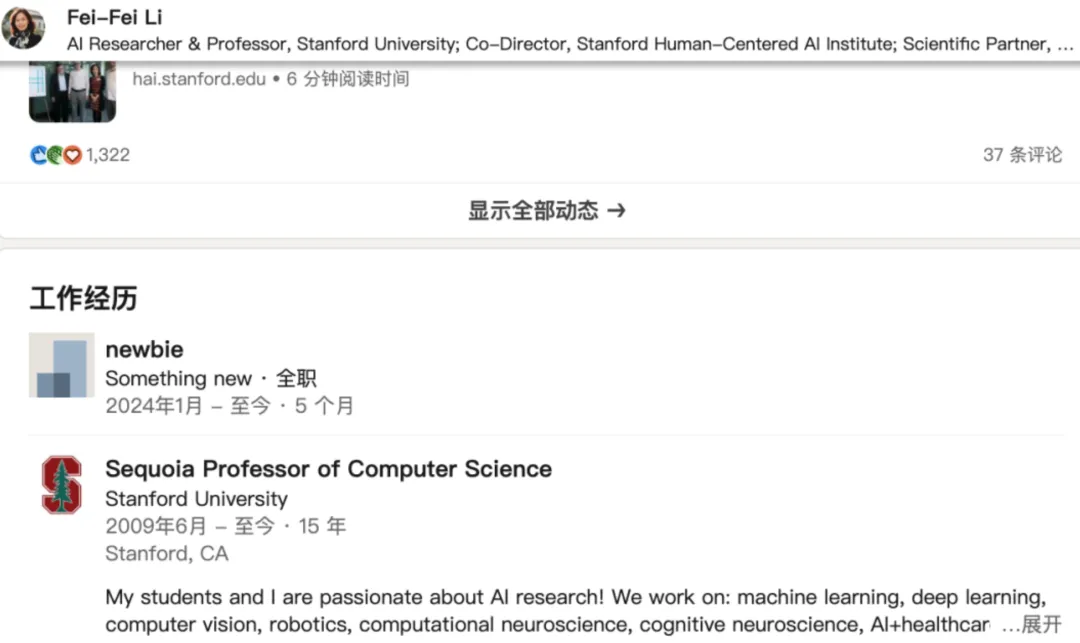The height and width of the screenshot is (643, 1080).
Task: Open the 37 条评论 comments link
Action: coord(1022,155)
